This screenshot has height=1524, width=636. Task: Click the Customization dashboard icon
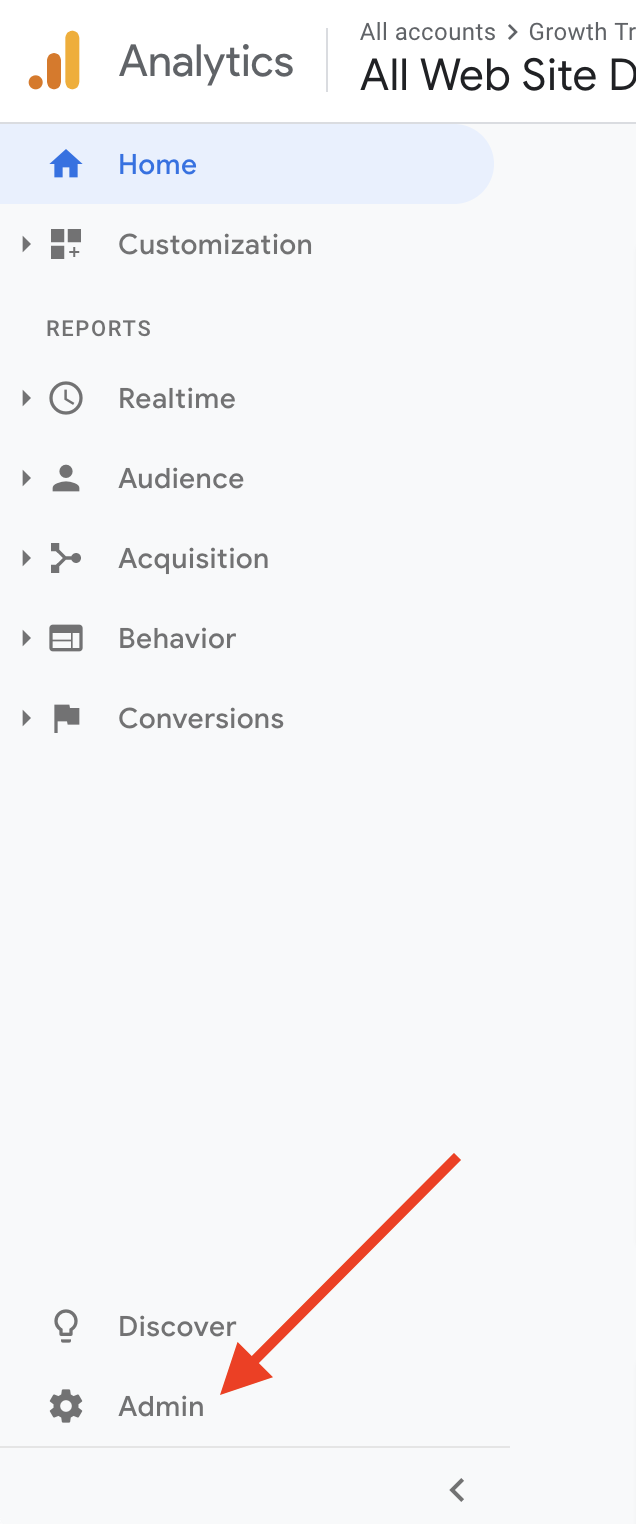tap(66, 244)
